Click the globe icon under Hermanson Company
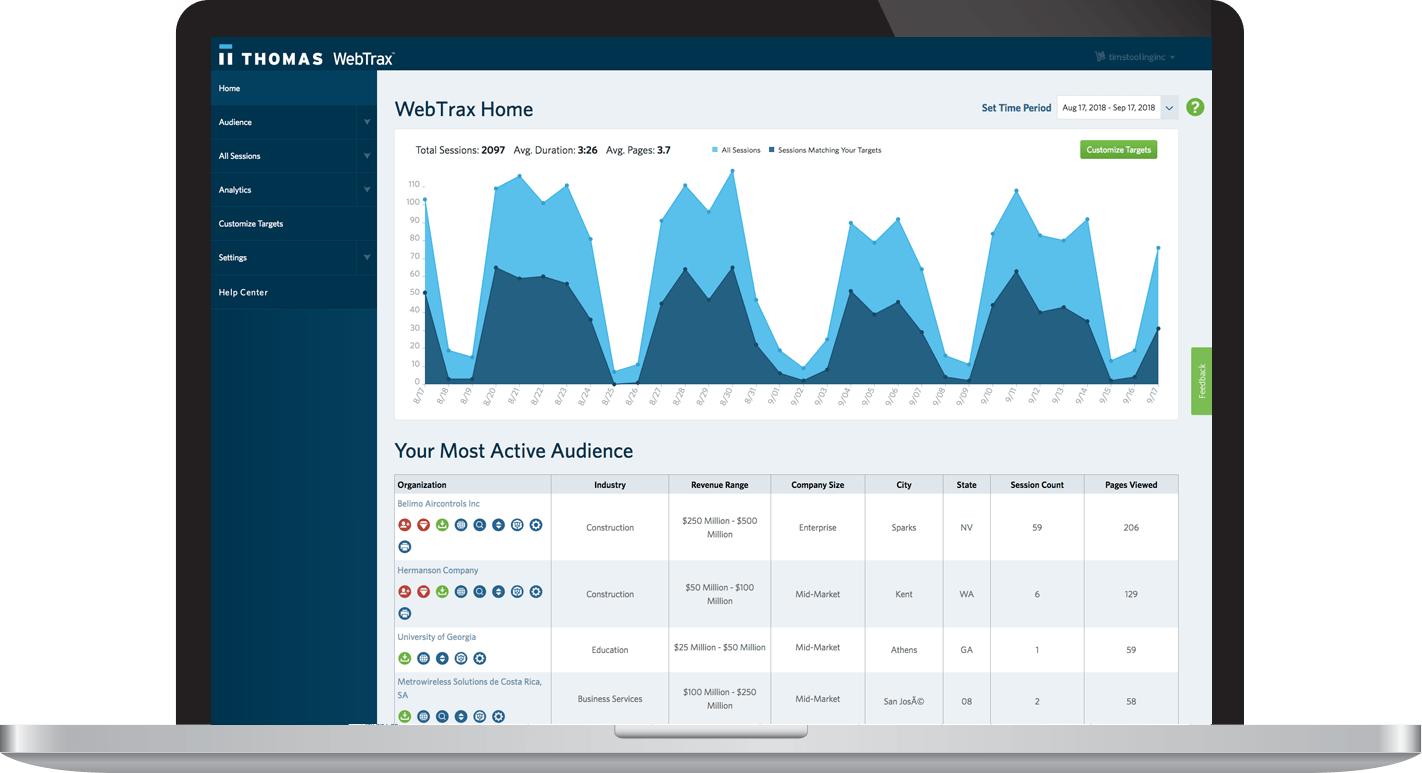 (461, 592)
